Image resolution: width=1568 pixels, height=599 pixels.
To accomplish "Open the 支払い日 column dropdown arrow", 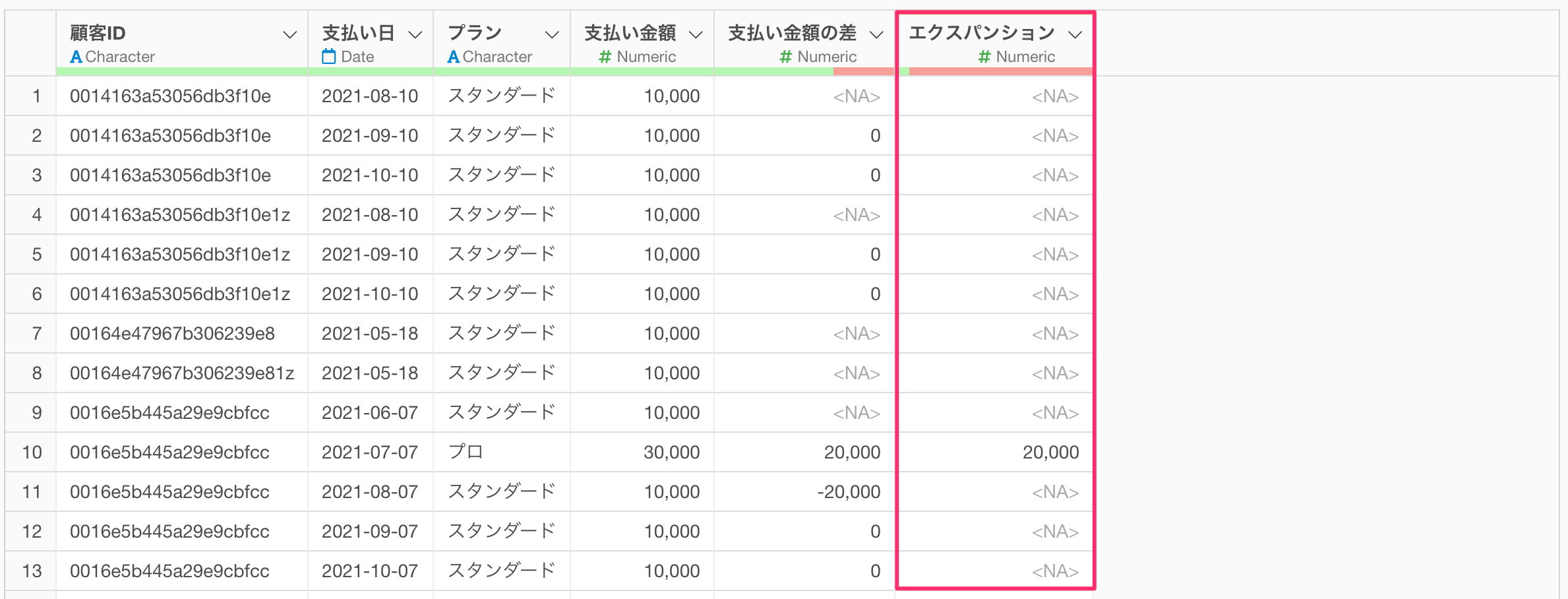I will pos(415,34).
